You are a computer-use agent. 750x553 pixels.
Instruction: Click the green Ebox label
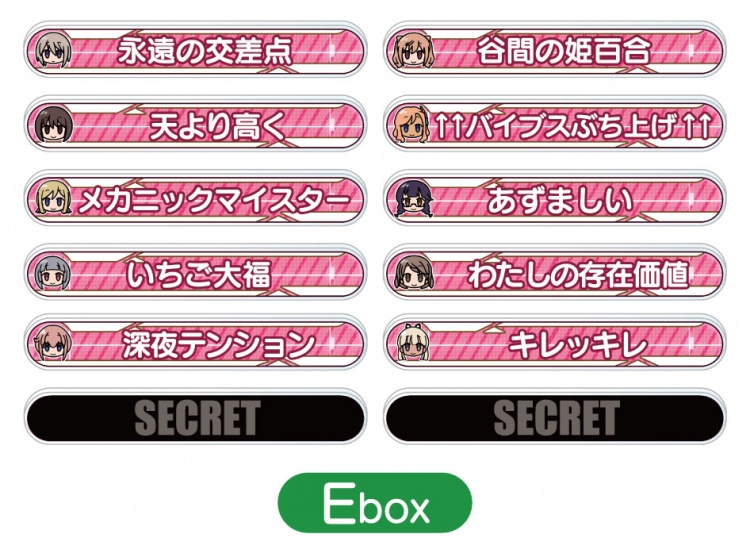[x=375, y=503]
